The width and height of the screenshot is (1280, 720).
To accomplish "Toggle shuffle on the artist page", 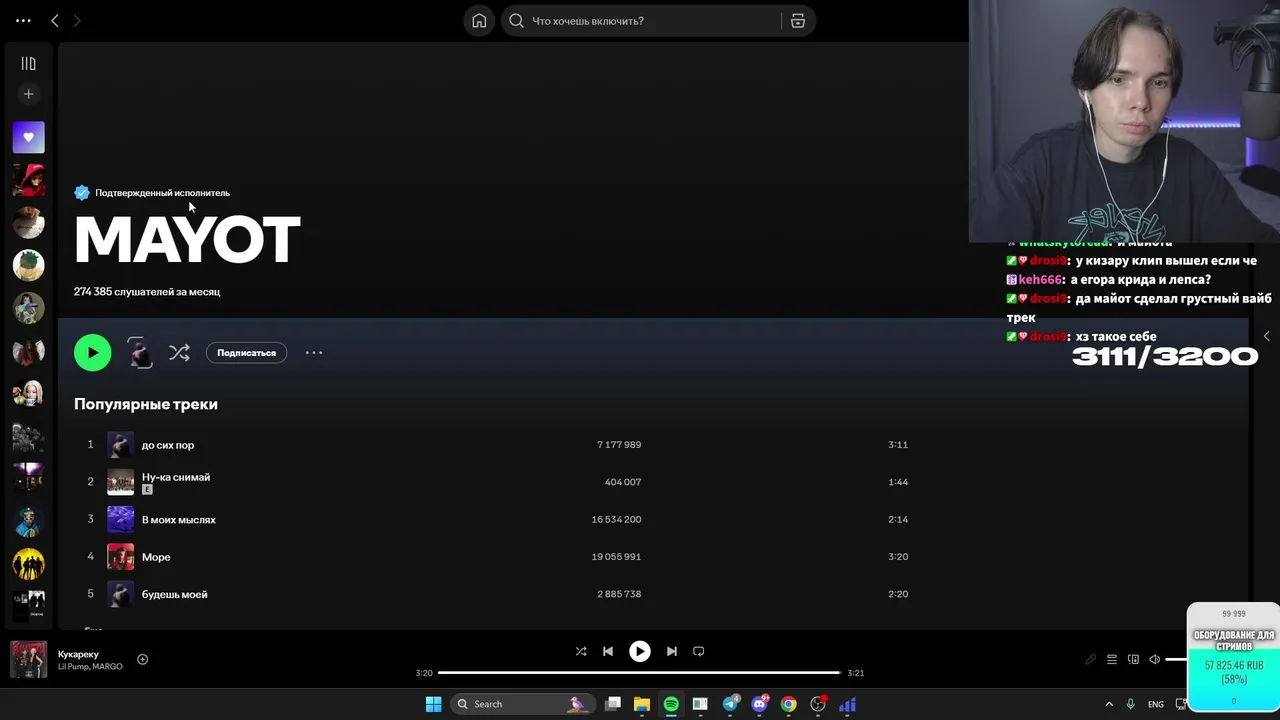I will coord(179,353).
